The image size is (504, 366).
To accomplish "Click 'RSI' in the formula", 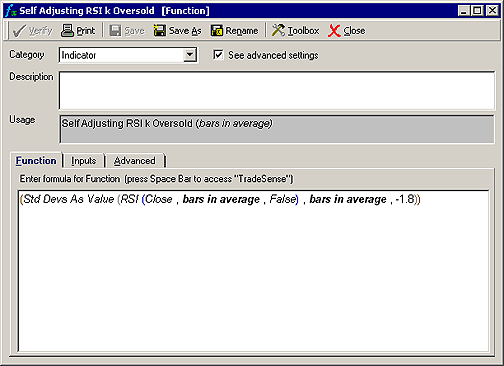I will pyautogui.click(x=130, y=199).
